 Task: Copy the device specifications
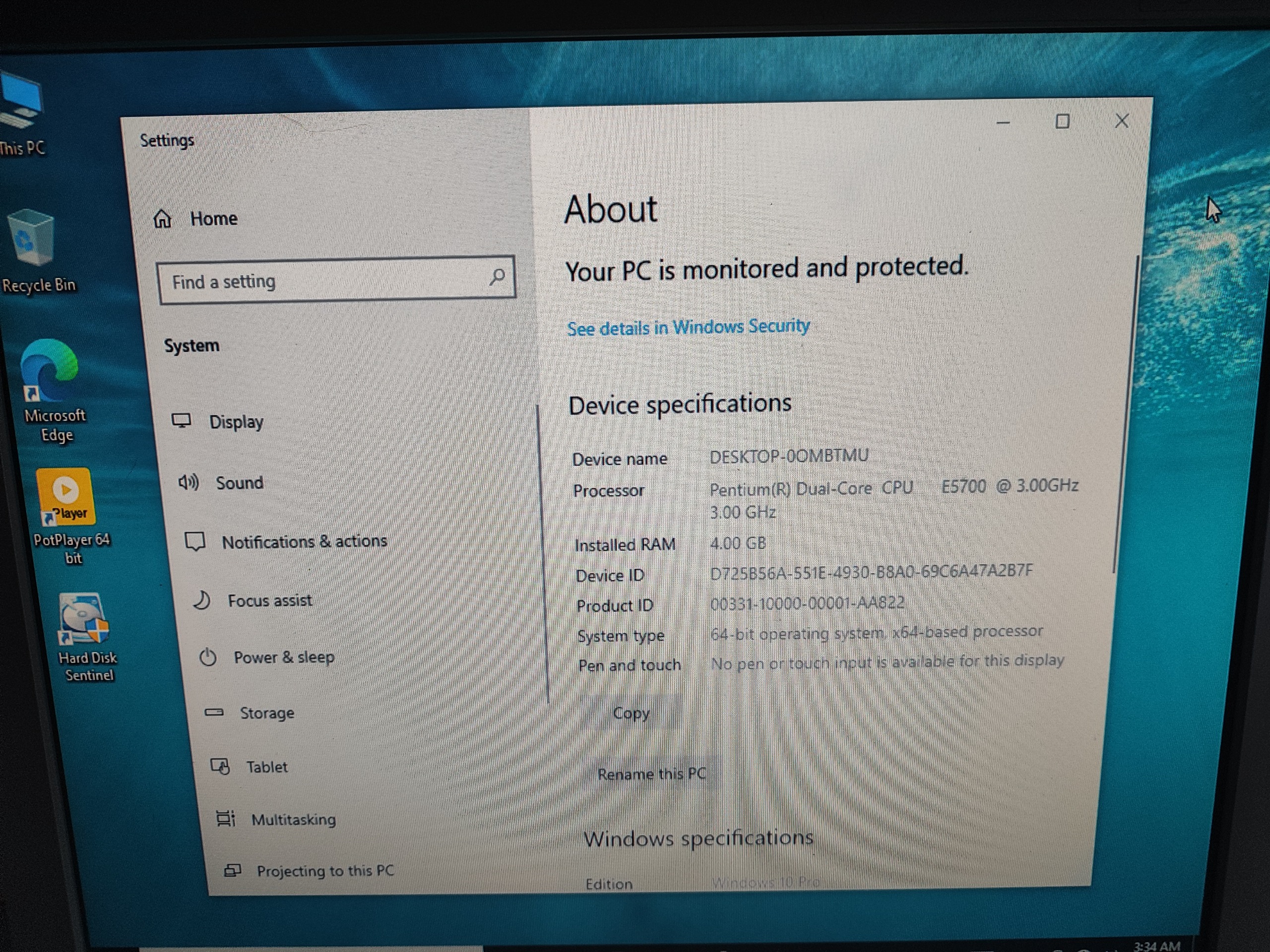click(x=631, y=714)
